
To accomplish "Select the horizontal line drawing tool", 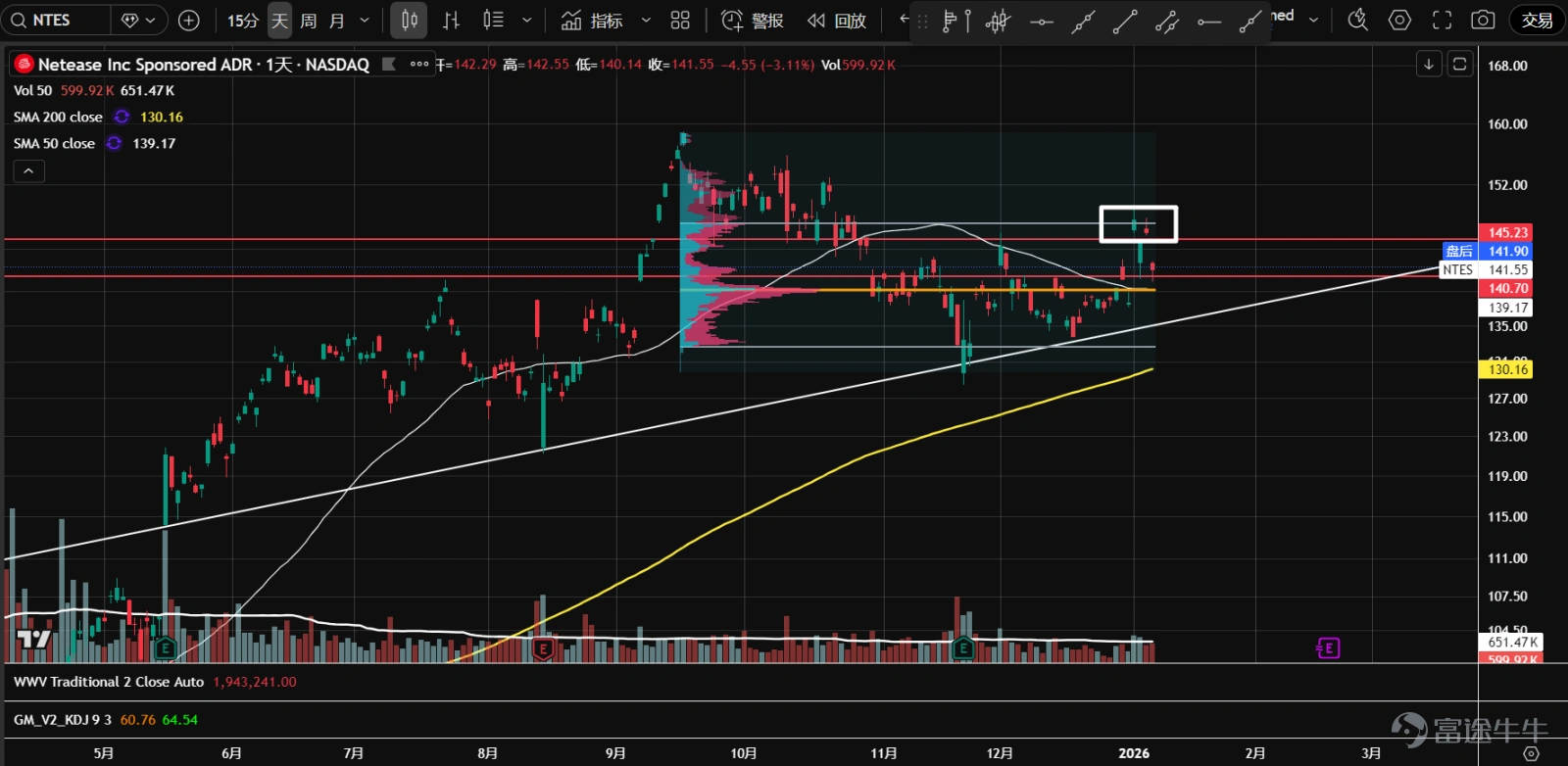I will pyautogui.click(x=1041, y=21).
